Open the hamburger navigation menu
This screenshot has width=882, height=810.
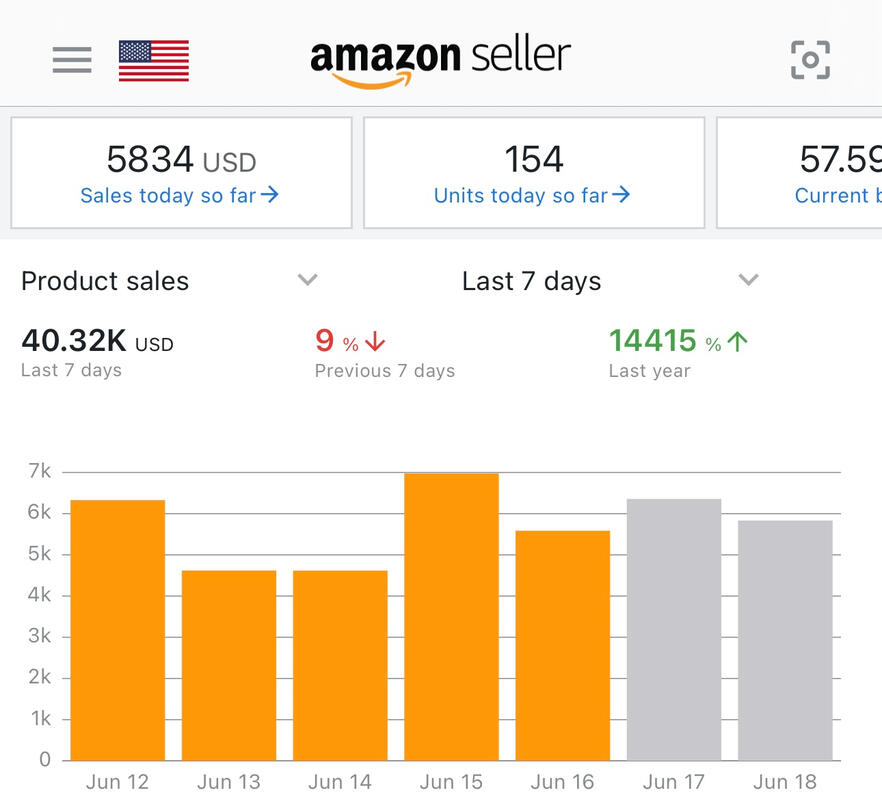click(x=72, y=60)
